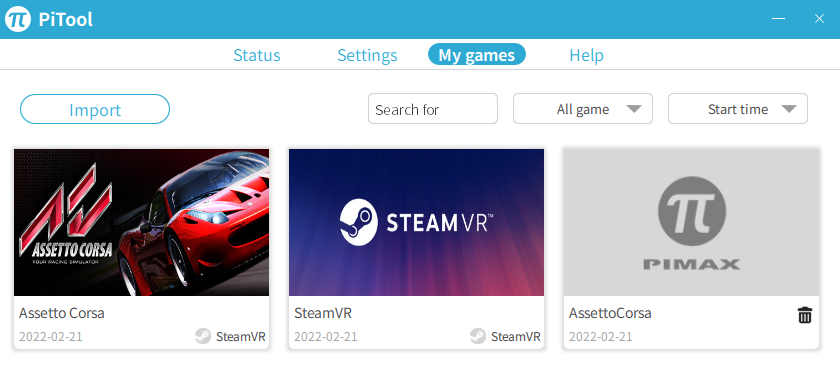This screenshot has width=840, height=365.
Task: Click SteamVR platform label on SteamVR card
Action: click(516, 337)
